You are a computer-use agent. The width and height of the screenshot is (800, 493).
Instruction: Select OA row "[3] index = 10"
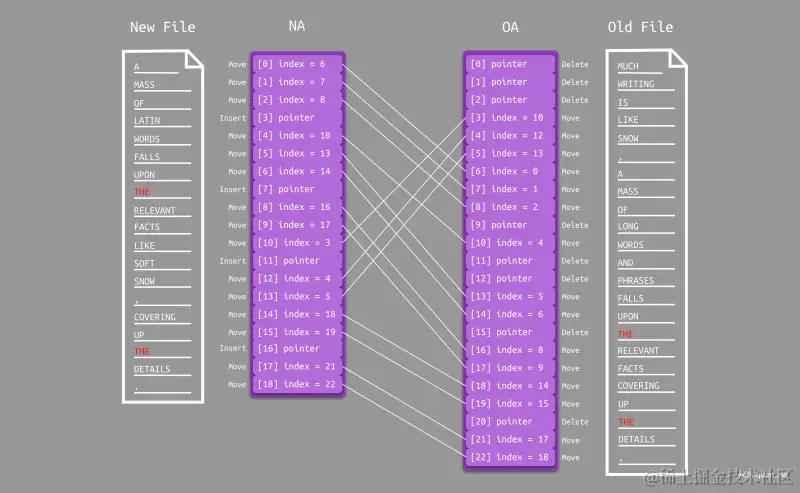coord(510,117)
